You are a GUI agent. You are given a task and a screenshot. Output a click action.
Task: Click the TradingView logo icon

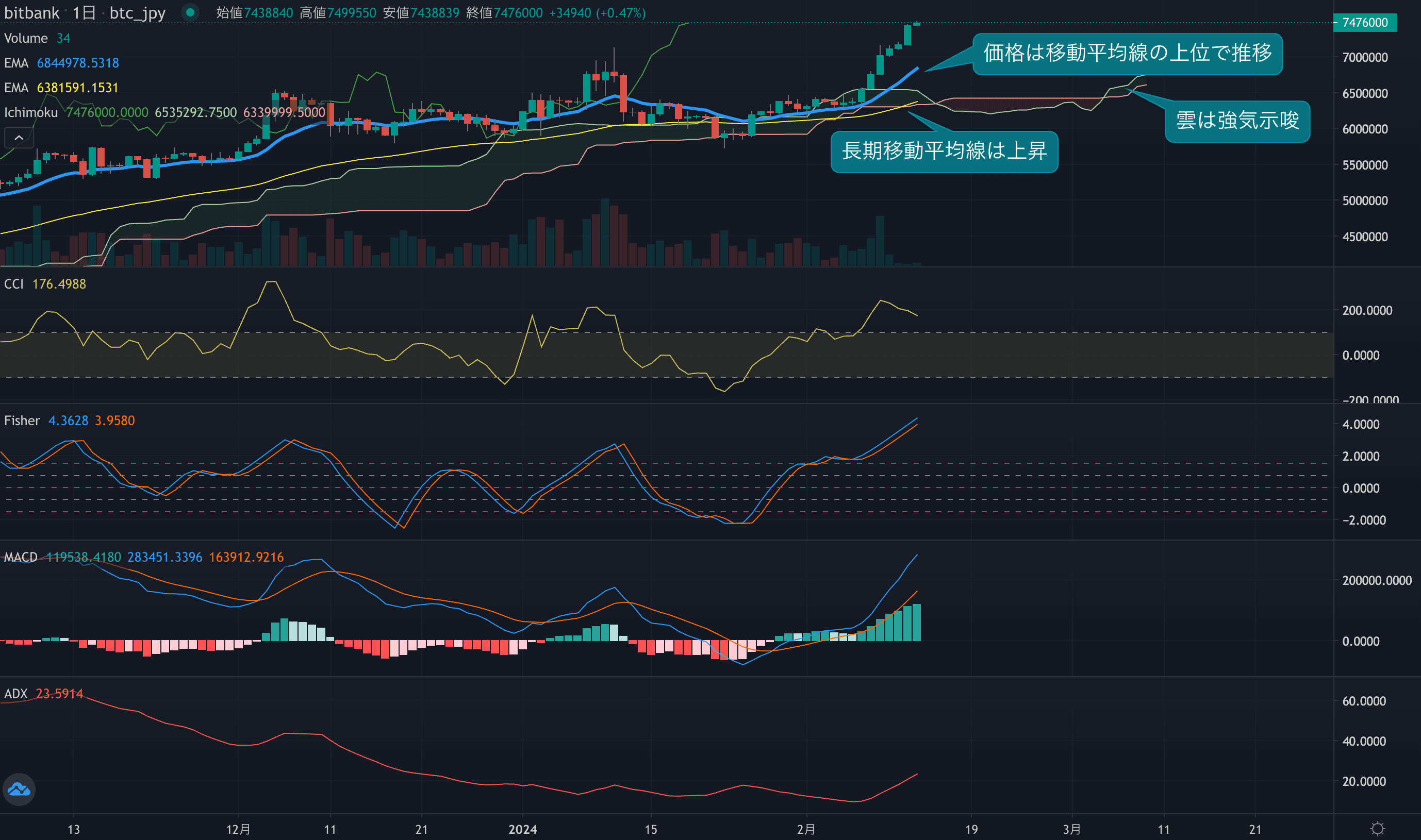pyautogui.click(x=19, y=789)
